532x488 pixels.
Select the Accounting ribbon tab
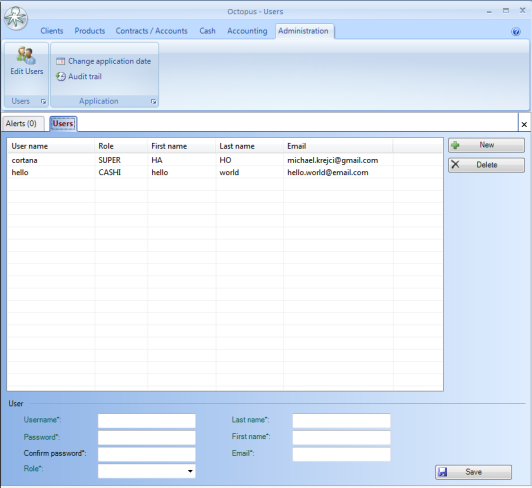point(247,31)
